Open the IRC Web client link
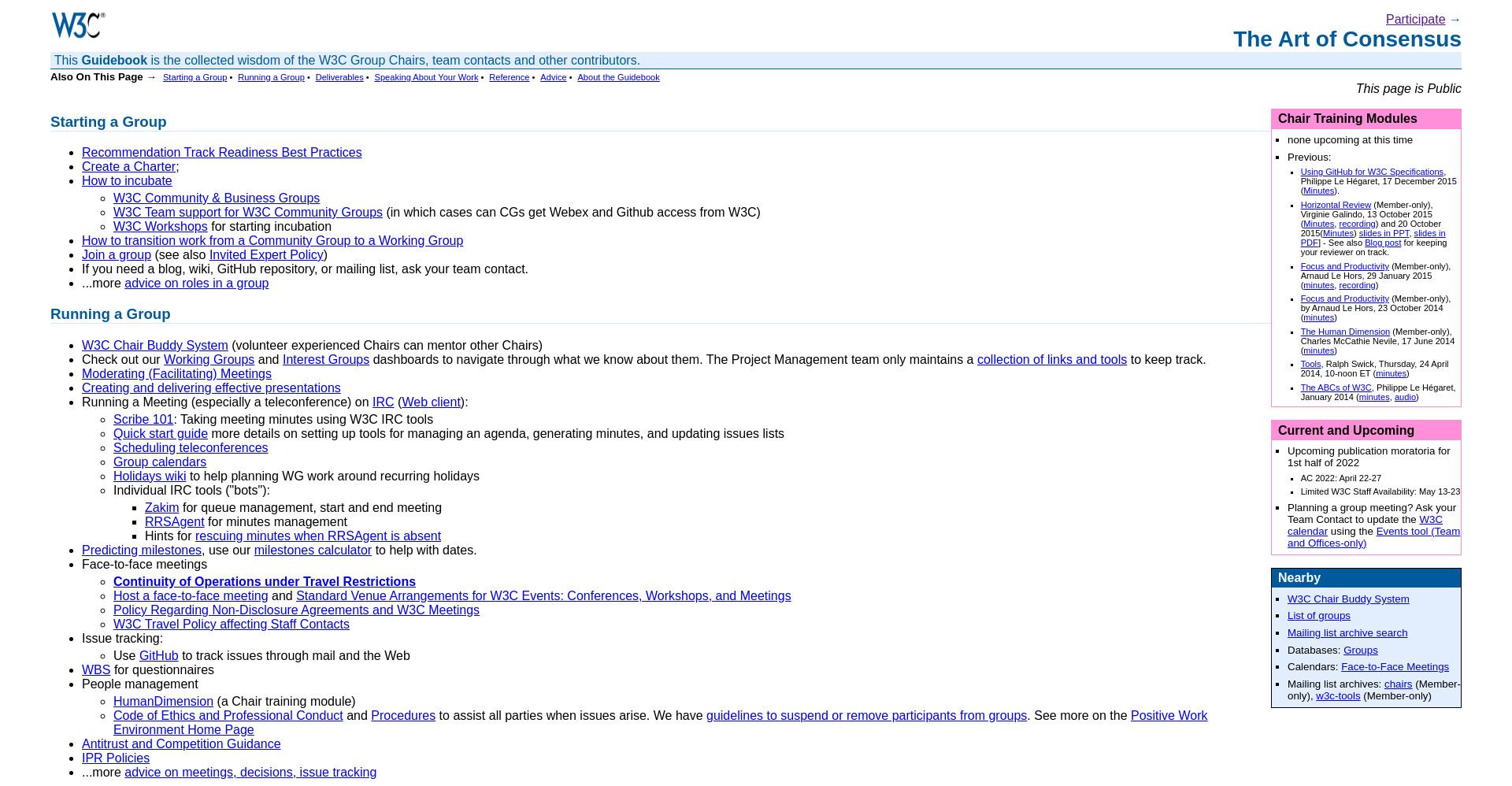Image resolution: width=1512 pixels, height=786 pixels. (432, 402)
